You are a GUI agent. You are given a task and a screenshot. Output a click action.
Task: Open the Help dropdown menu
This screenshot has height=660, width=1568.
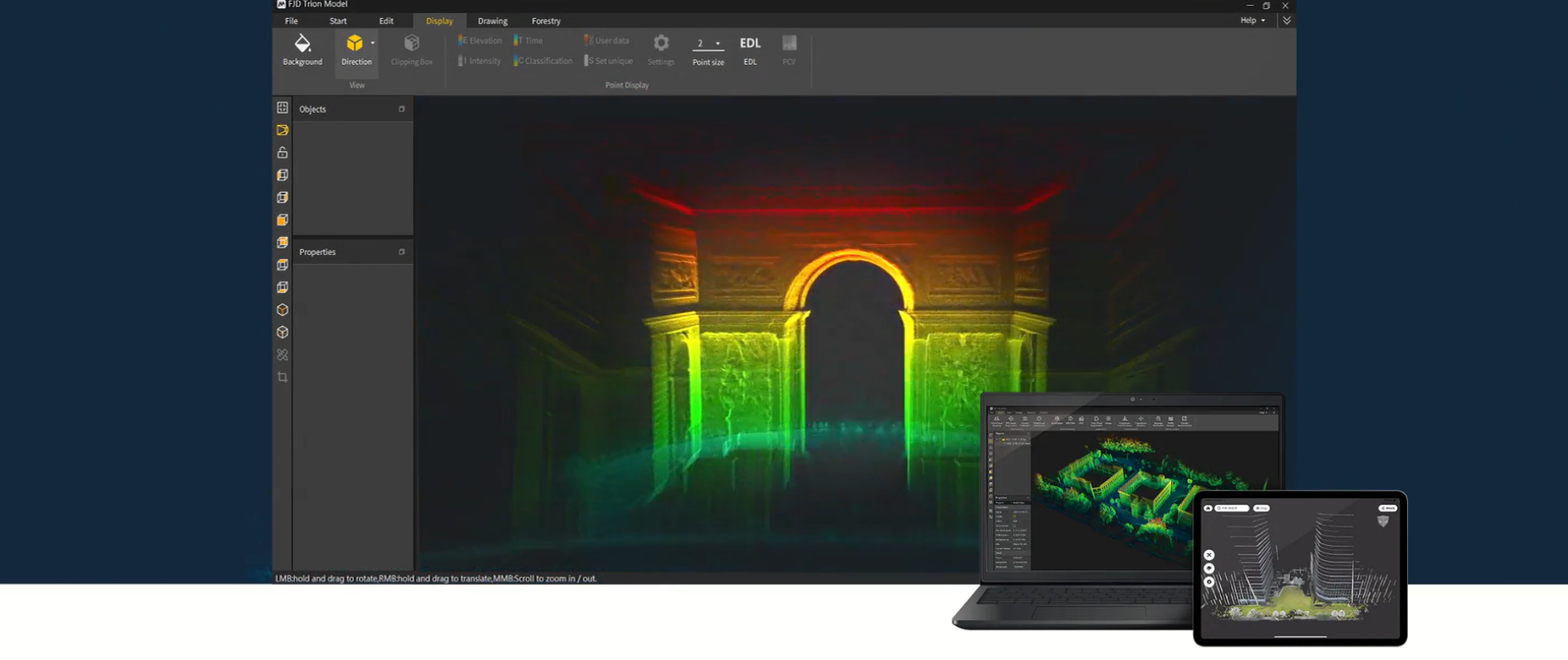tap(1253, 20)
